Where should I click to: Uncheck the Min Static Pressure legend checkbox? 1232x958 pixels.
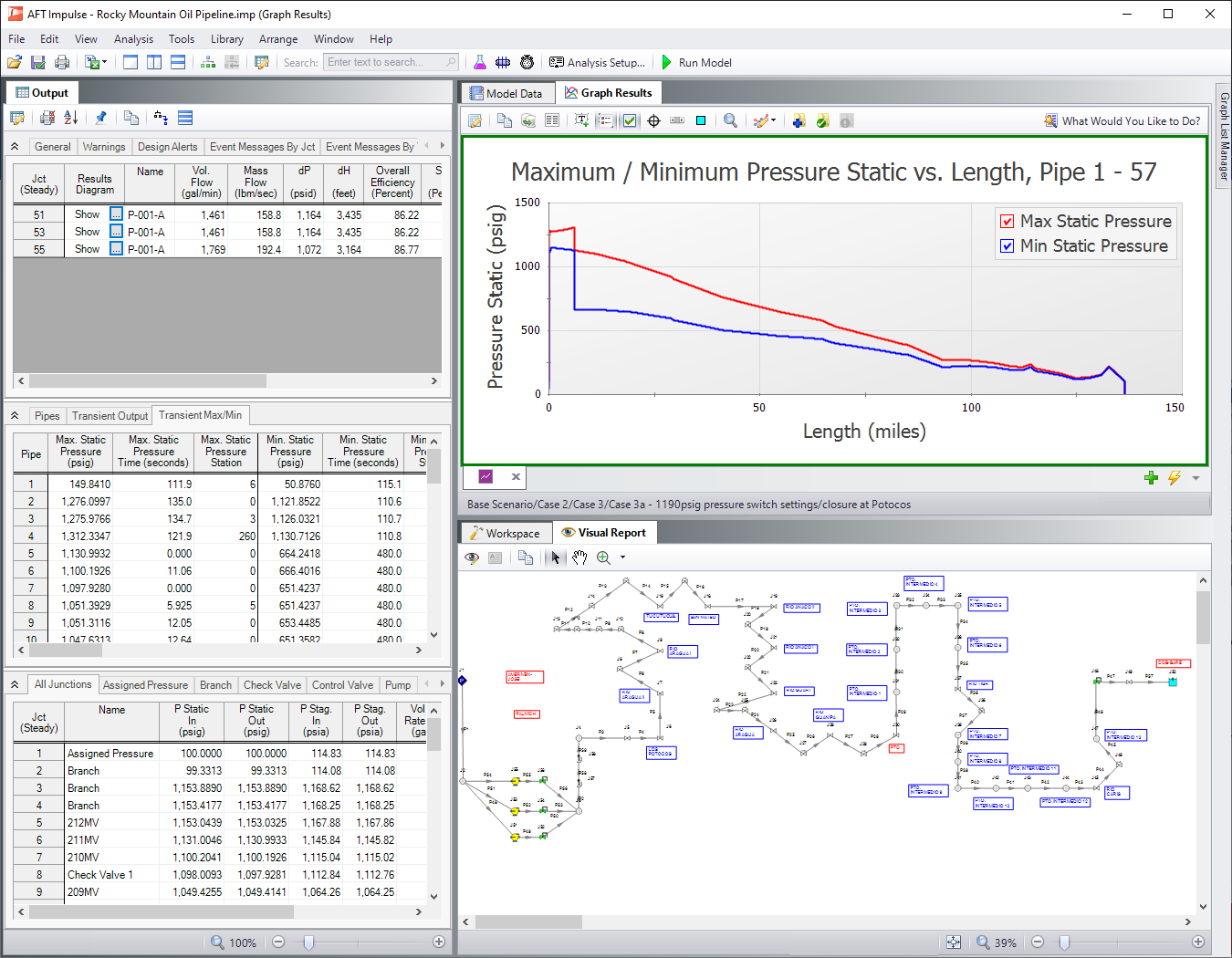pos(1007,245)
